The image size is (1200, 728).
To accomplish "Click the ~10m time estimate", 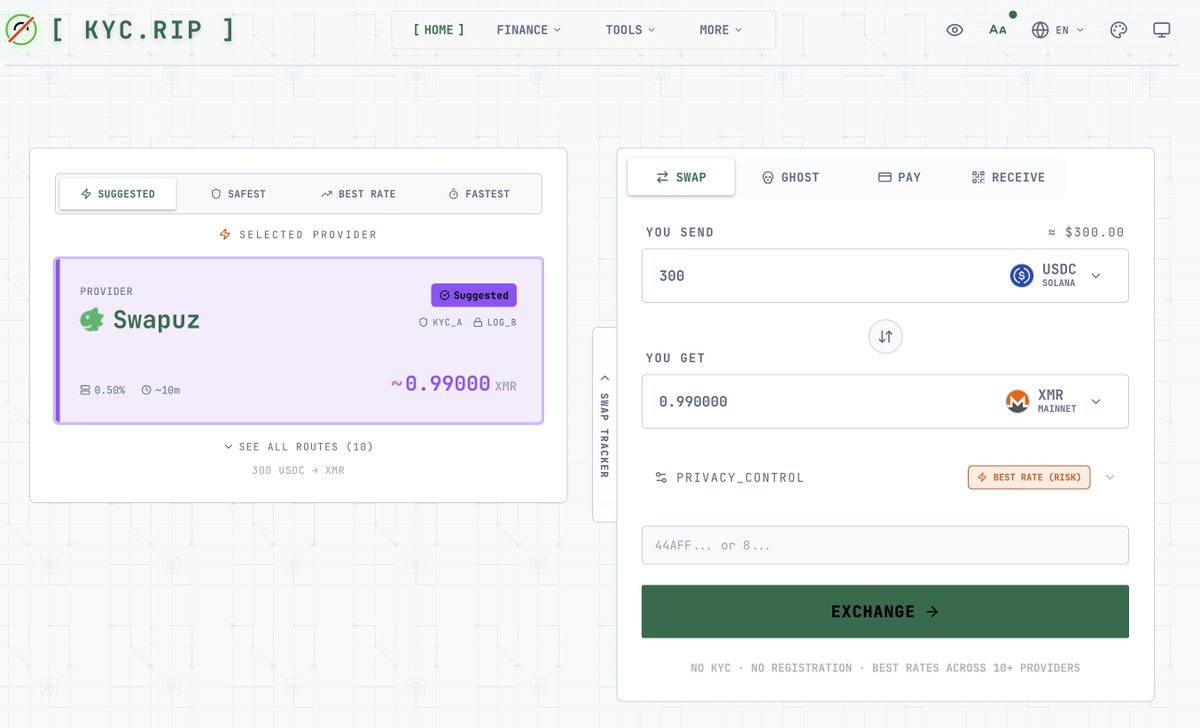I will point(161,390).
